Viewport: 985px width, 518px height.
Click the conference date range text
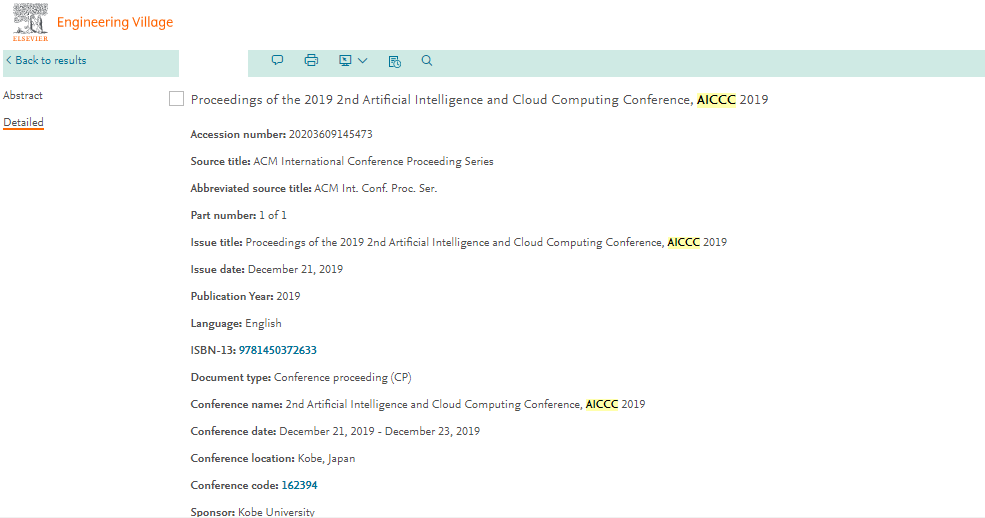[379, 431]
